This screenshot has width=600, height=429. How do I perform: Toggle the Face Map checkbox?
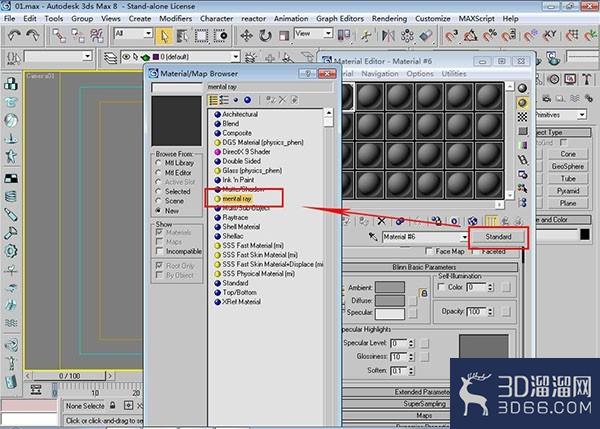(x=429, y=251)
